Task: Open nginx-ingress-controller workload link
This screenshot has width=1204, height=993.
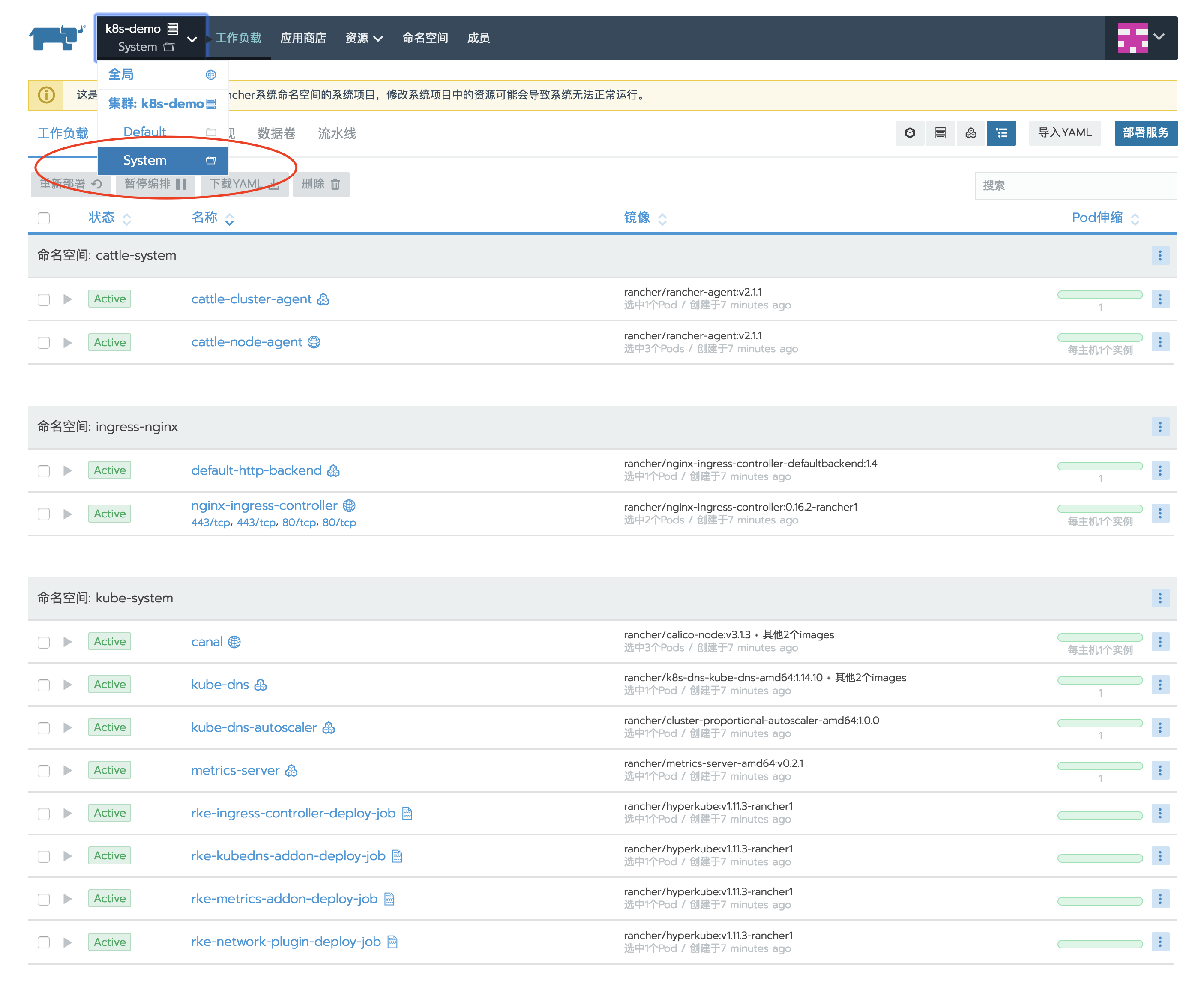Action: coord(264,505)
